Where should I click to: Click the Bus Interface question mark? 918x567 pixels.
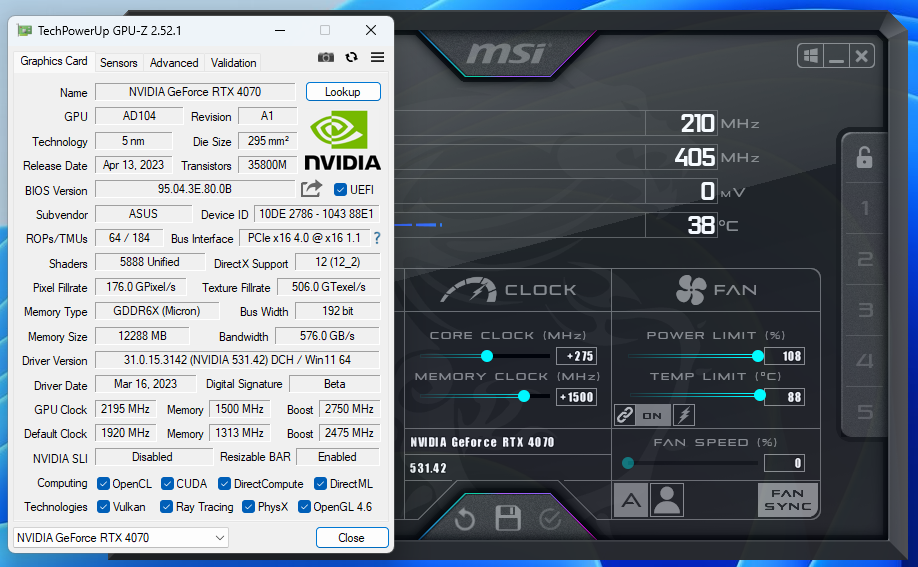point(377,238)
